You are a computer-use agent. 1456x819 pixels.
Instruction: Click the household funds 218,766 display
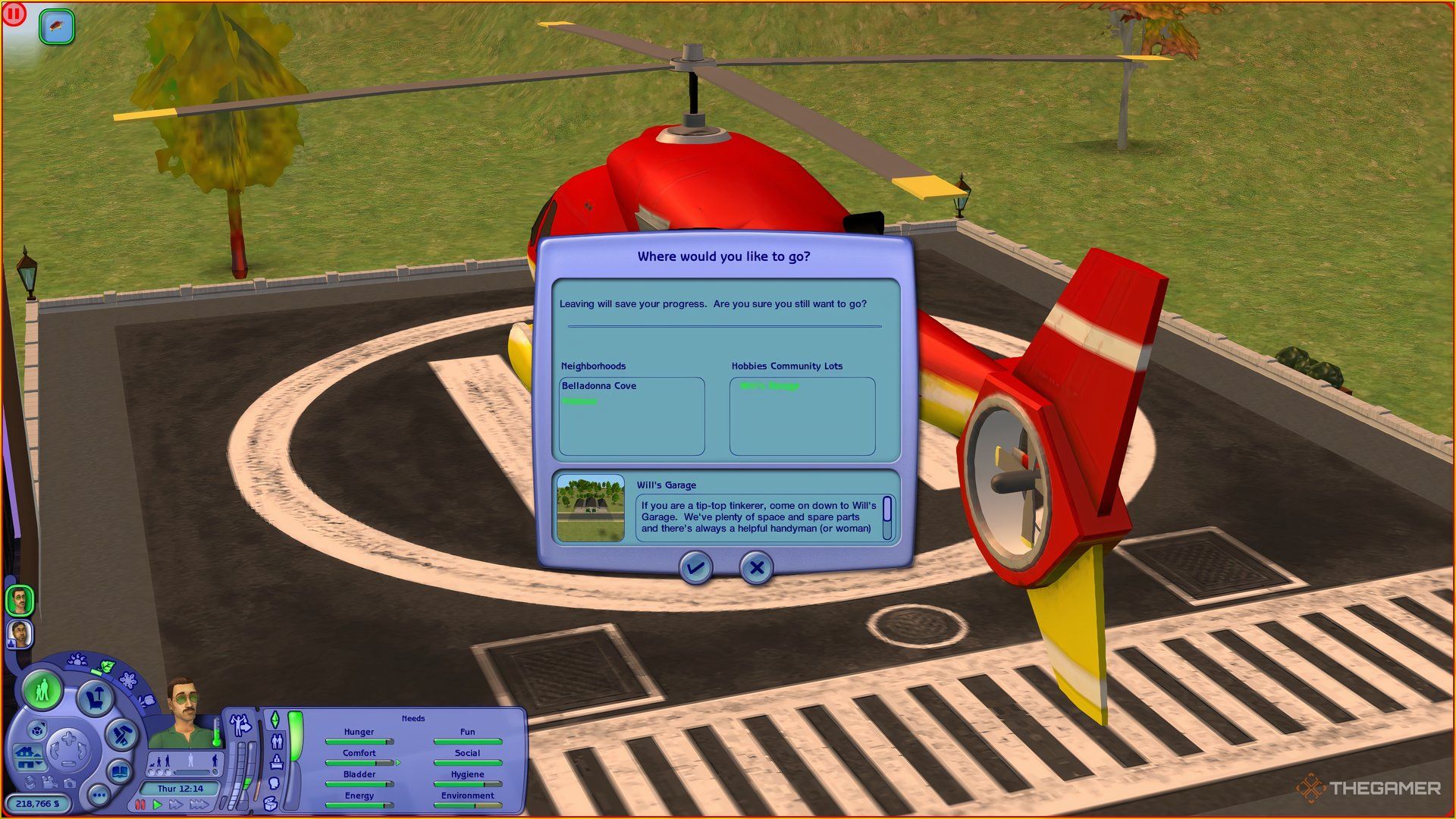(38, 804)
